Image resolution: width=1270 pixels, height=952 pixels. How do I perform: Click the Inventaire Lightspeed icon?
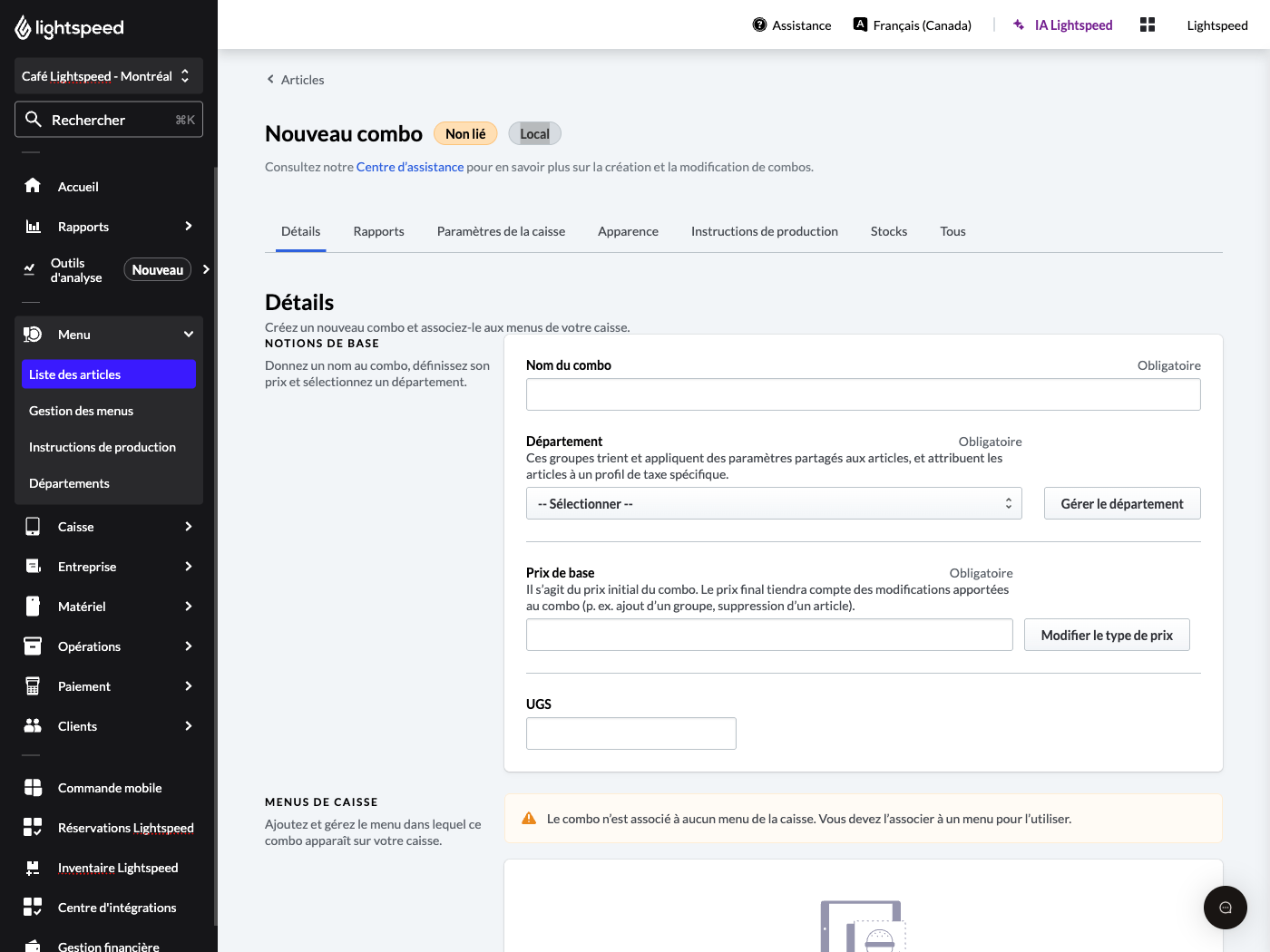(x=33, y=868)
